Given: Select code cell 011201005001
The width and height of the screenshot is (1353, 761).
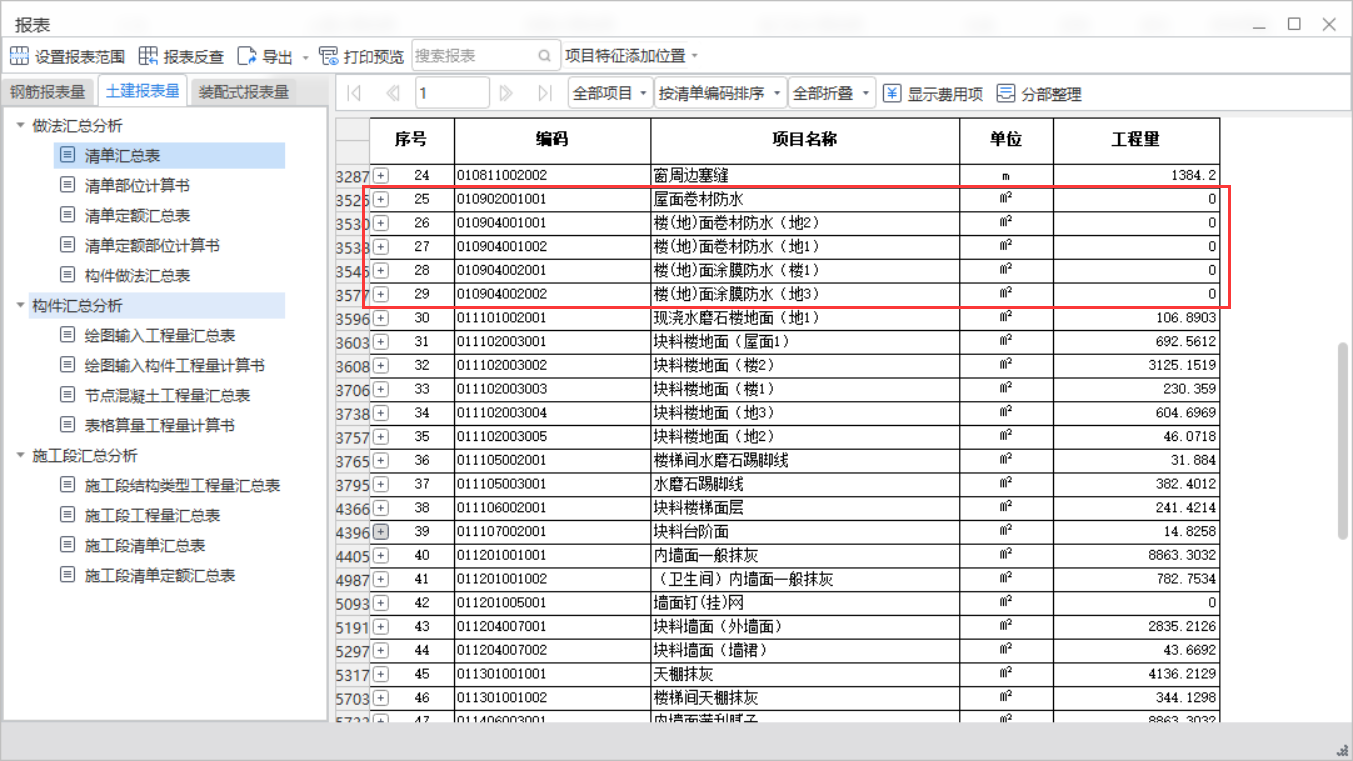Looking at the screenshot, I should coord(552,603).
